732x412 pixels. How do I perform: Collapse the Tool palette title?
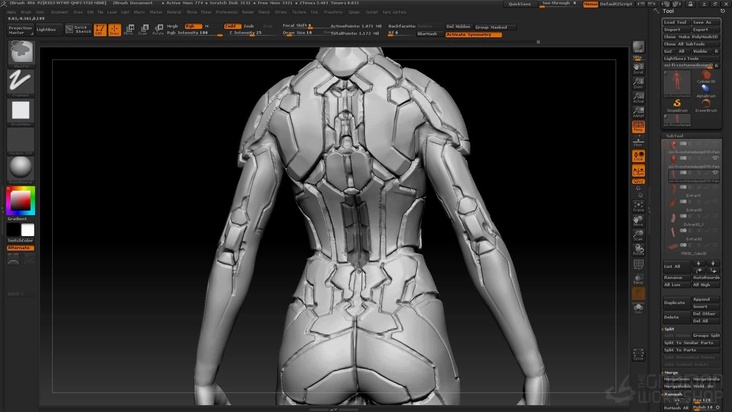click(668, 11)
